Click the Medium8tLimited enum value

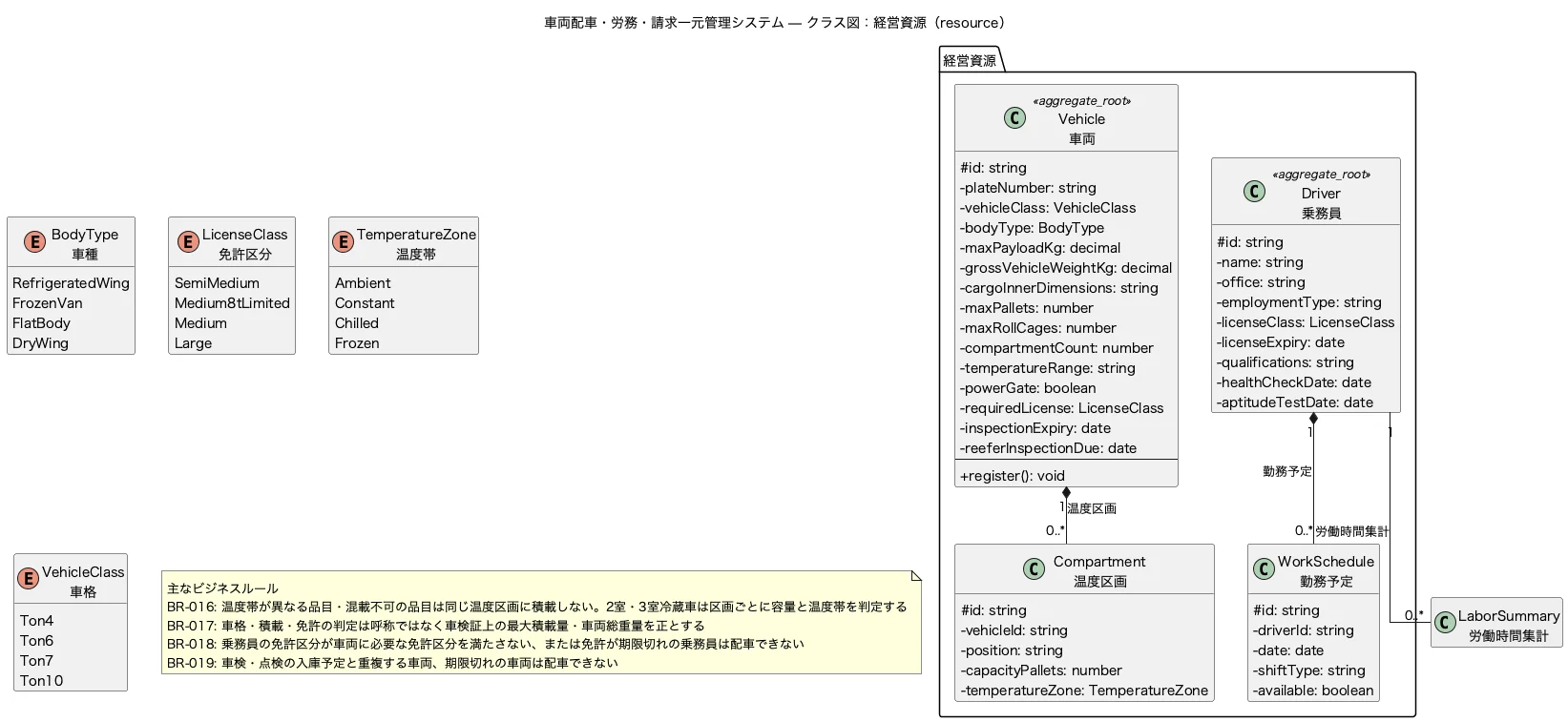click(232, 303)
